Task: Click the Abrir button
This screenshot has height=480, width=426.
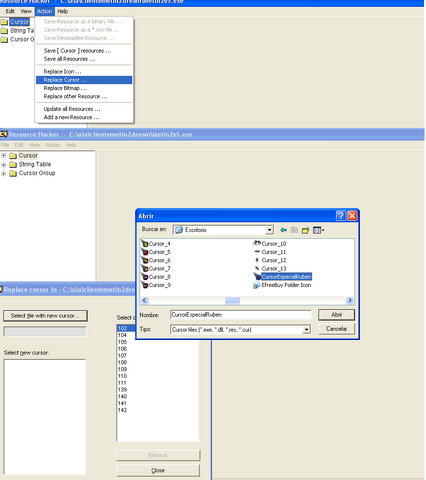Action: point(336,315)
